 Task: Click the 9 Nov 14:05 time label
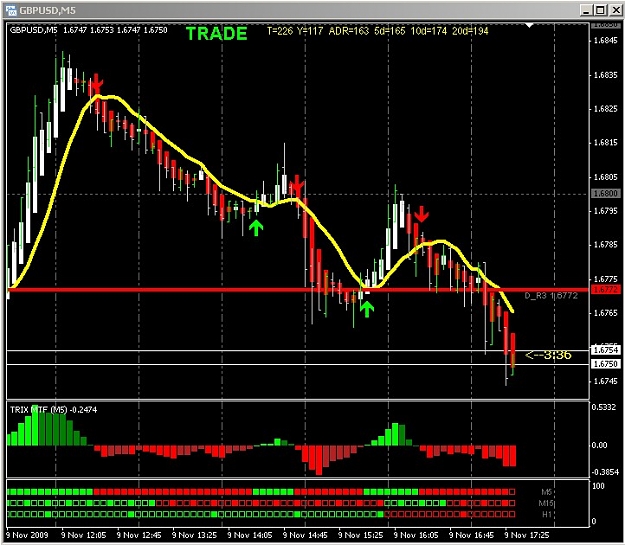250,535
